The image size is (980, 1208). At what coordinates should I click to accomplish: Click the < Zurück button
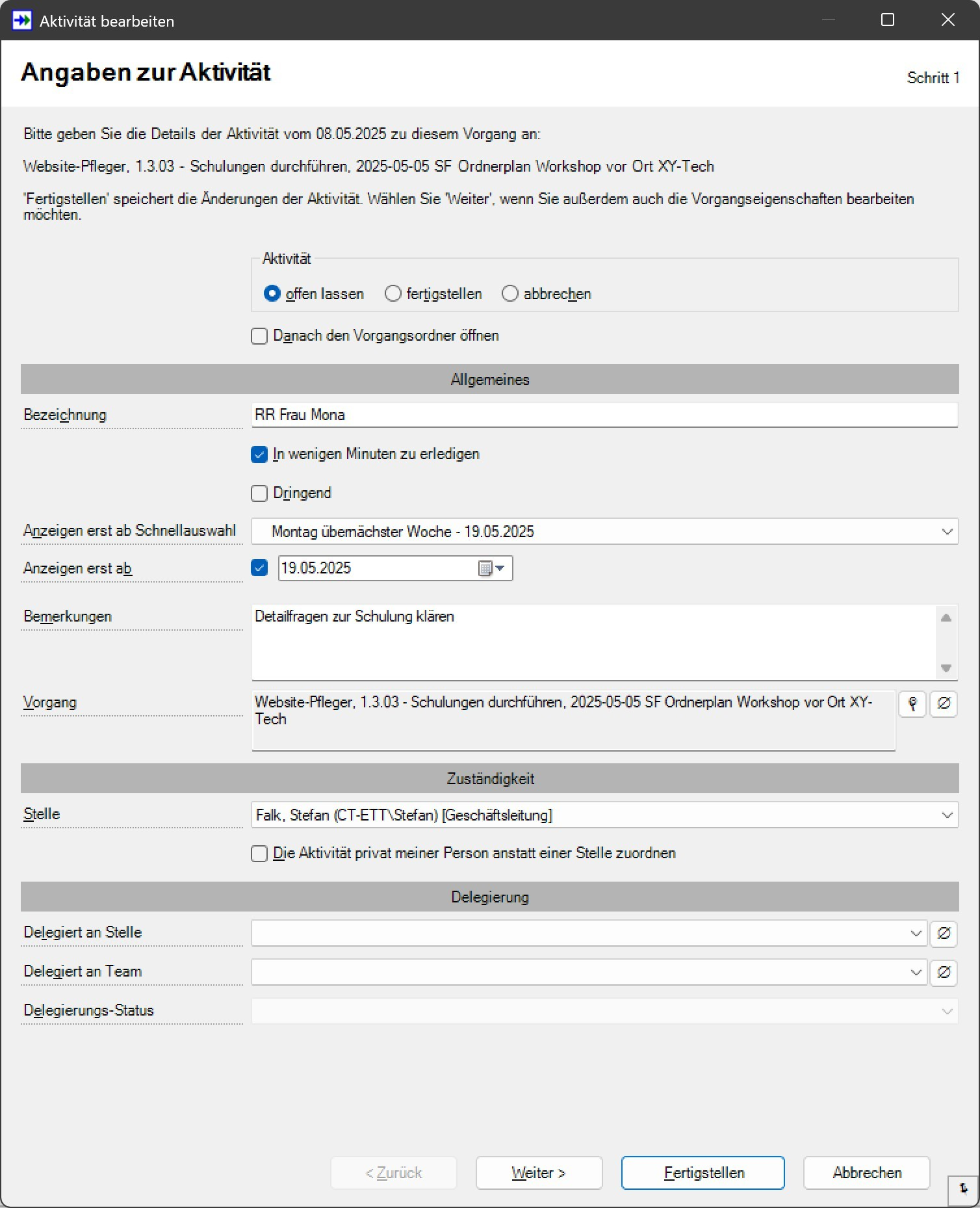point(394,1173)
